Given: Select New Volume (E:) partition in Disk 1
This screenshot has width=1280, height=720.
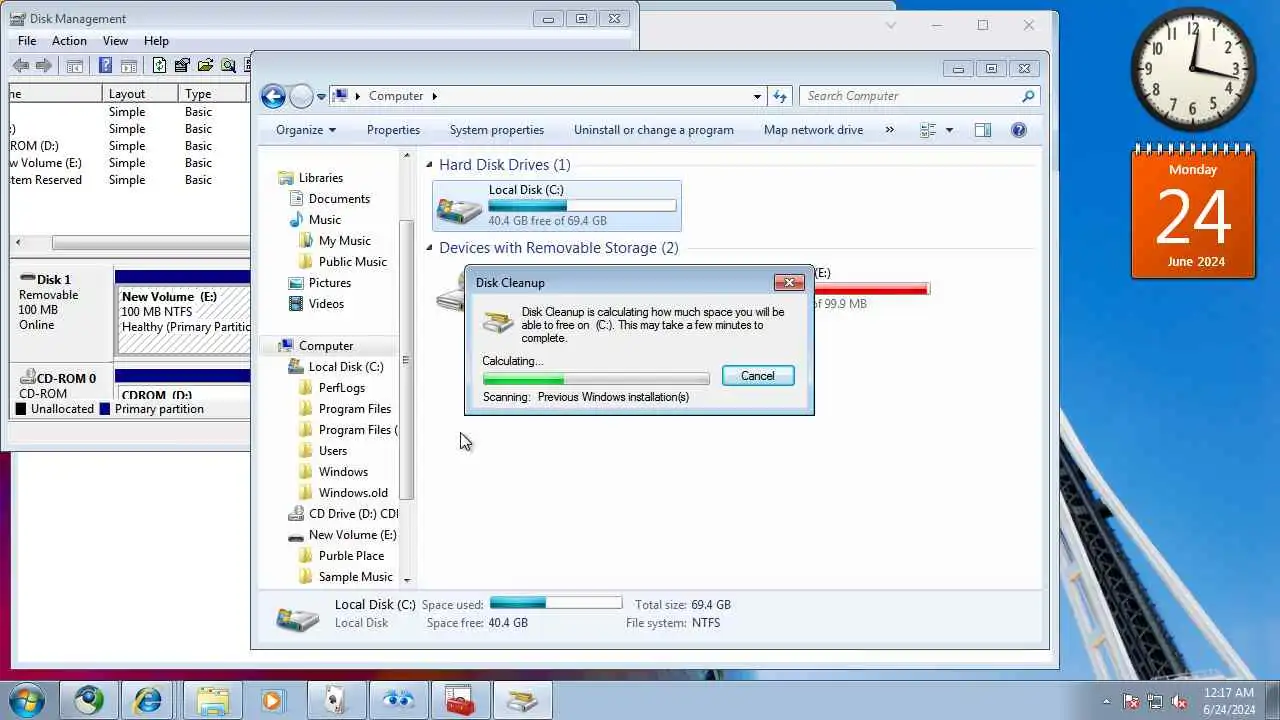Looking at the screenshot, I should 183,319.
